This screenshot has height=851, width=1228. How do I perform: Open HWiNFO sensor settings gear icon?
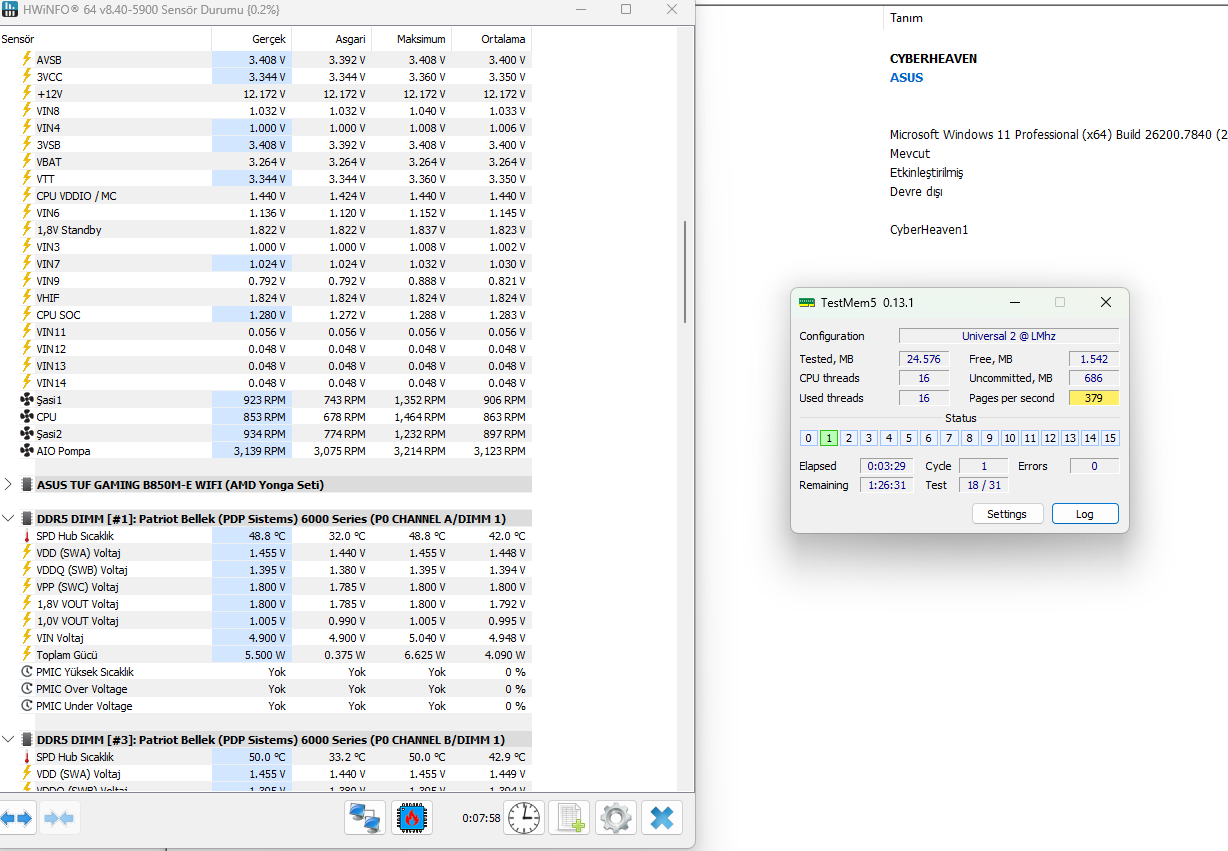tap(616, 818)
